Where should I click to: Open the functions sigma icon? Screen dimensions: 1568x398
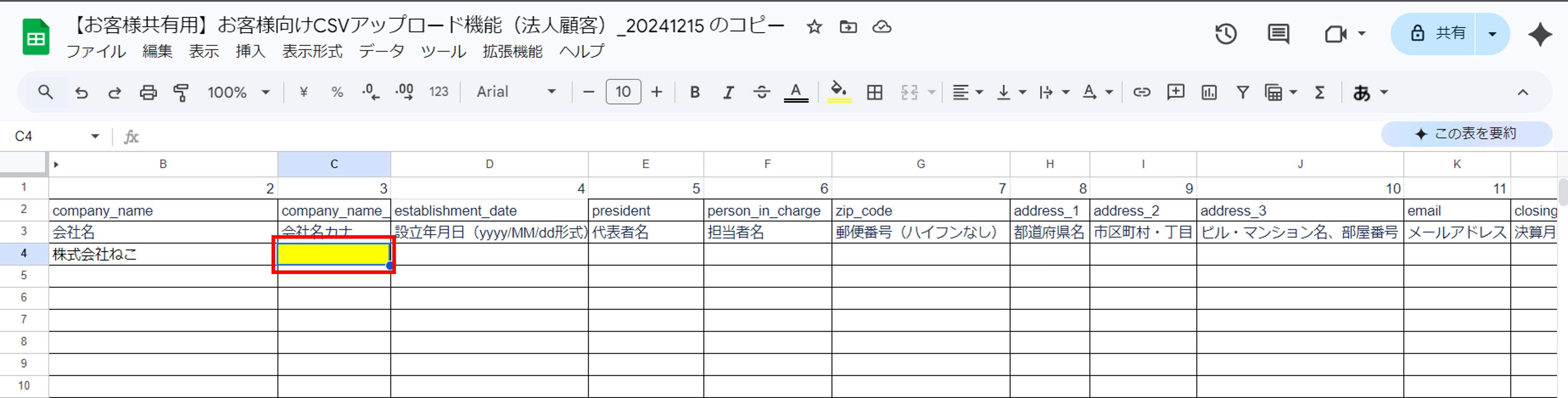tap(1320, 93)
